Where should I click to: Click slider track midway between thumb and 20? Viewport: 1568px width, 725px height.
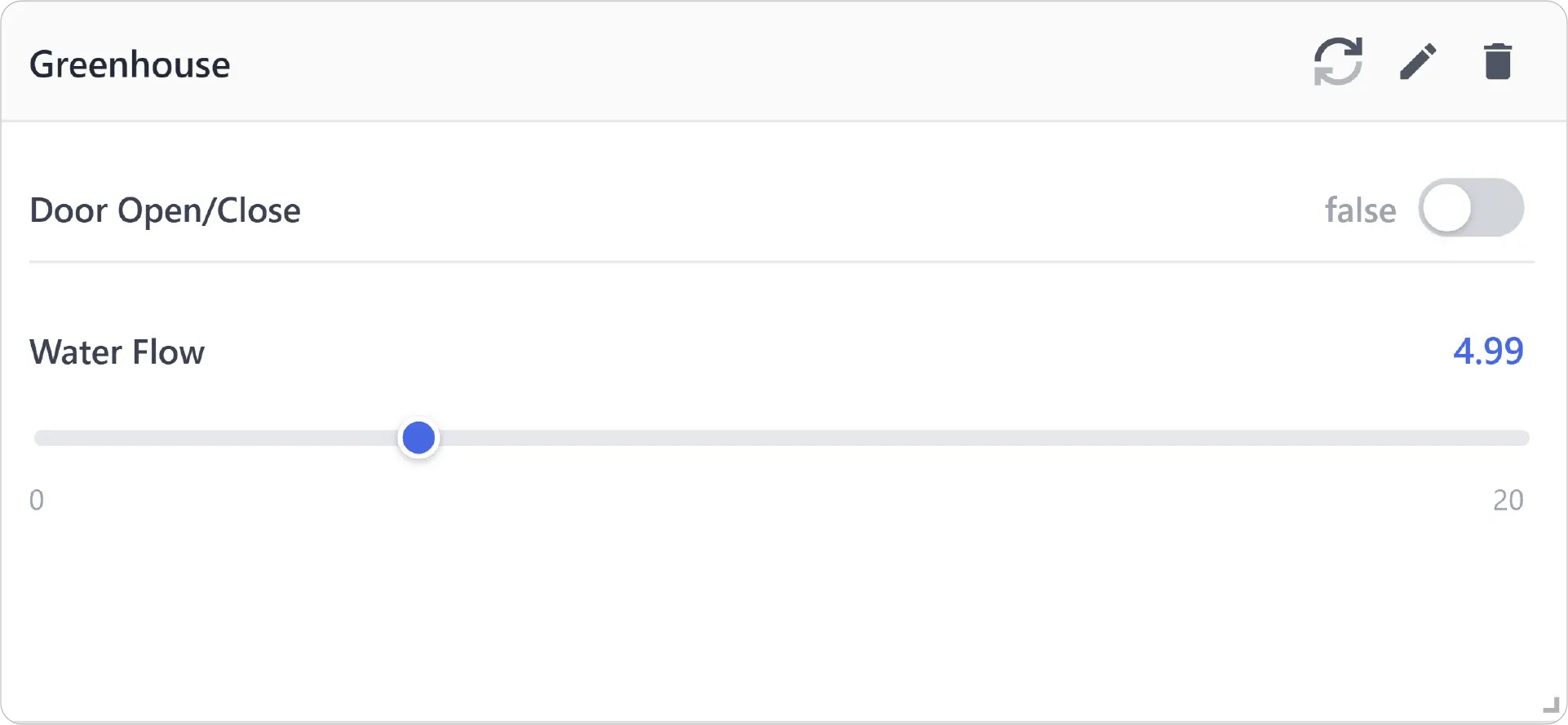974,438
